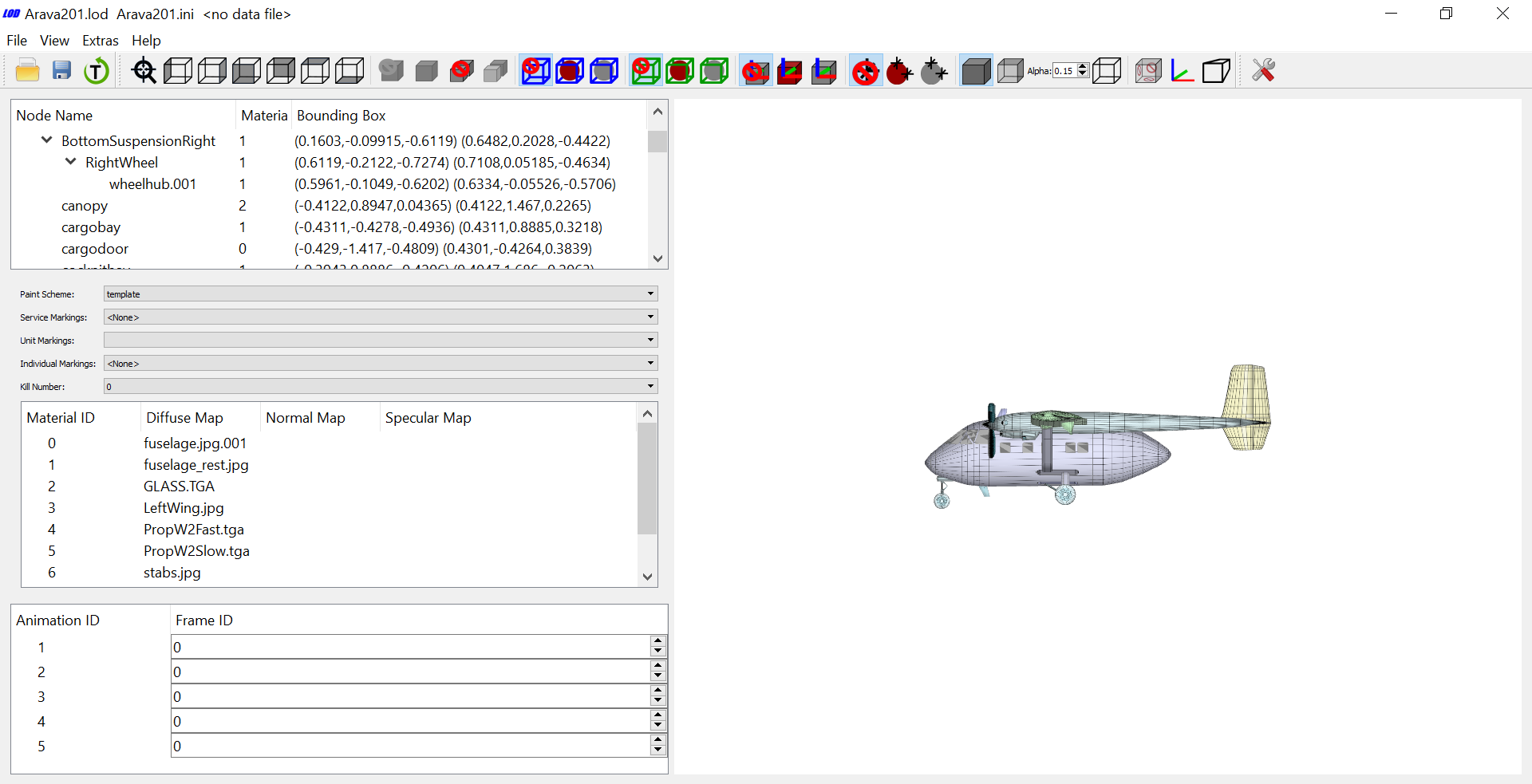Toggle the RGB coordinate axes icon
The image size is (1532, 784).
point(1182,71)
